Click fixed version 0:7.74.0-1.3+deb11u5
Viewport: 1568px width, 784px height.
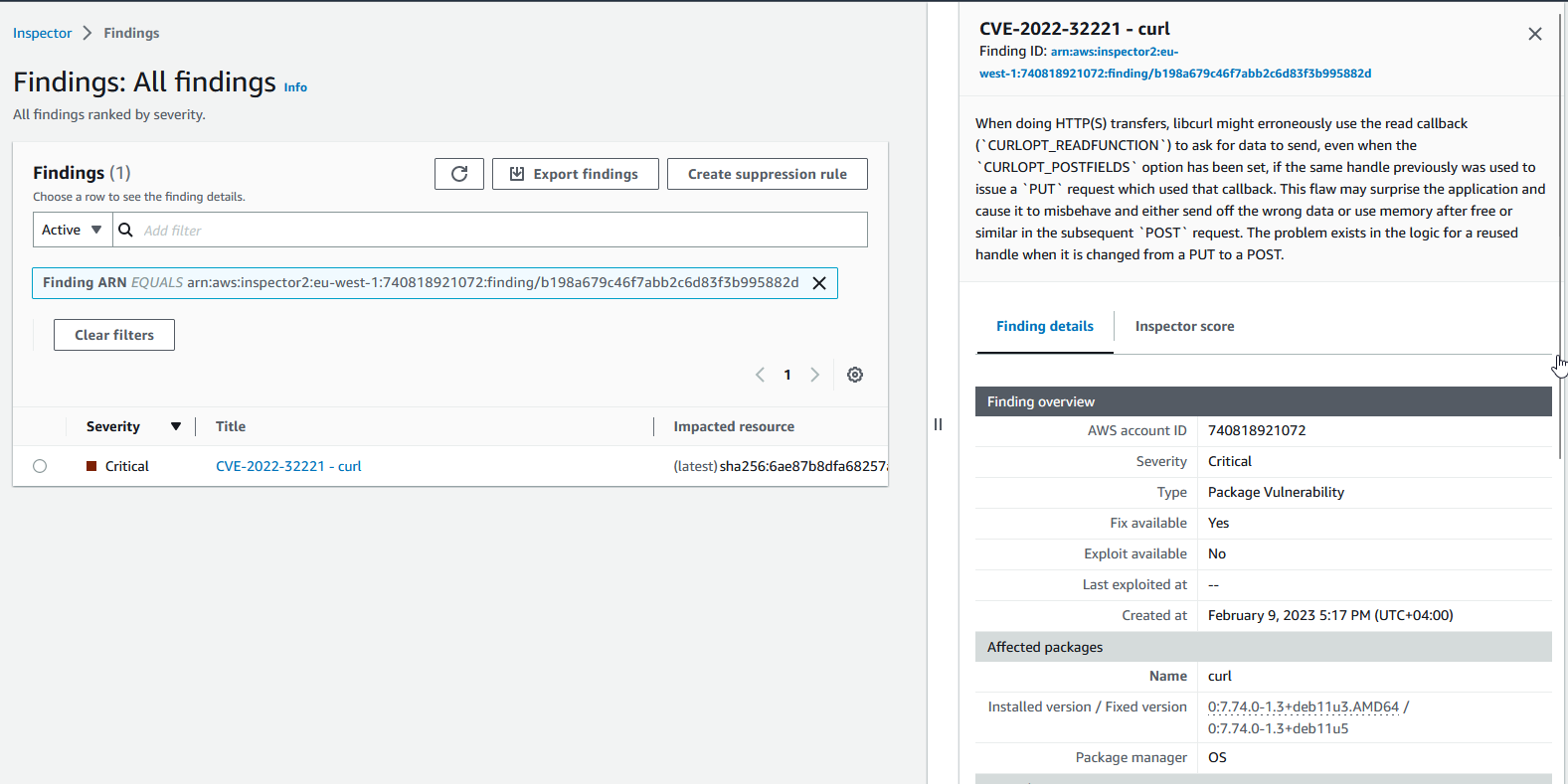click(1279, 728)
